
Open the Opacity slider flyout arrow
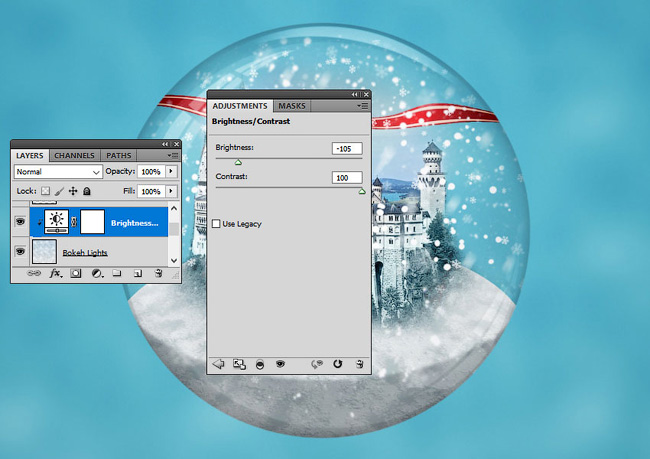(x=171, y=171)
